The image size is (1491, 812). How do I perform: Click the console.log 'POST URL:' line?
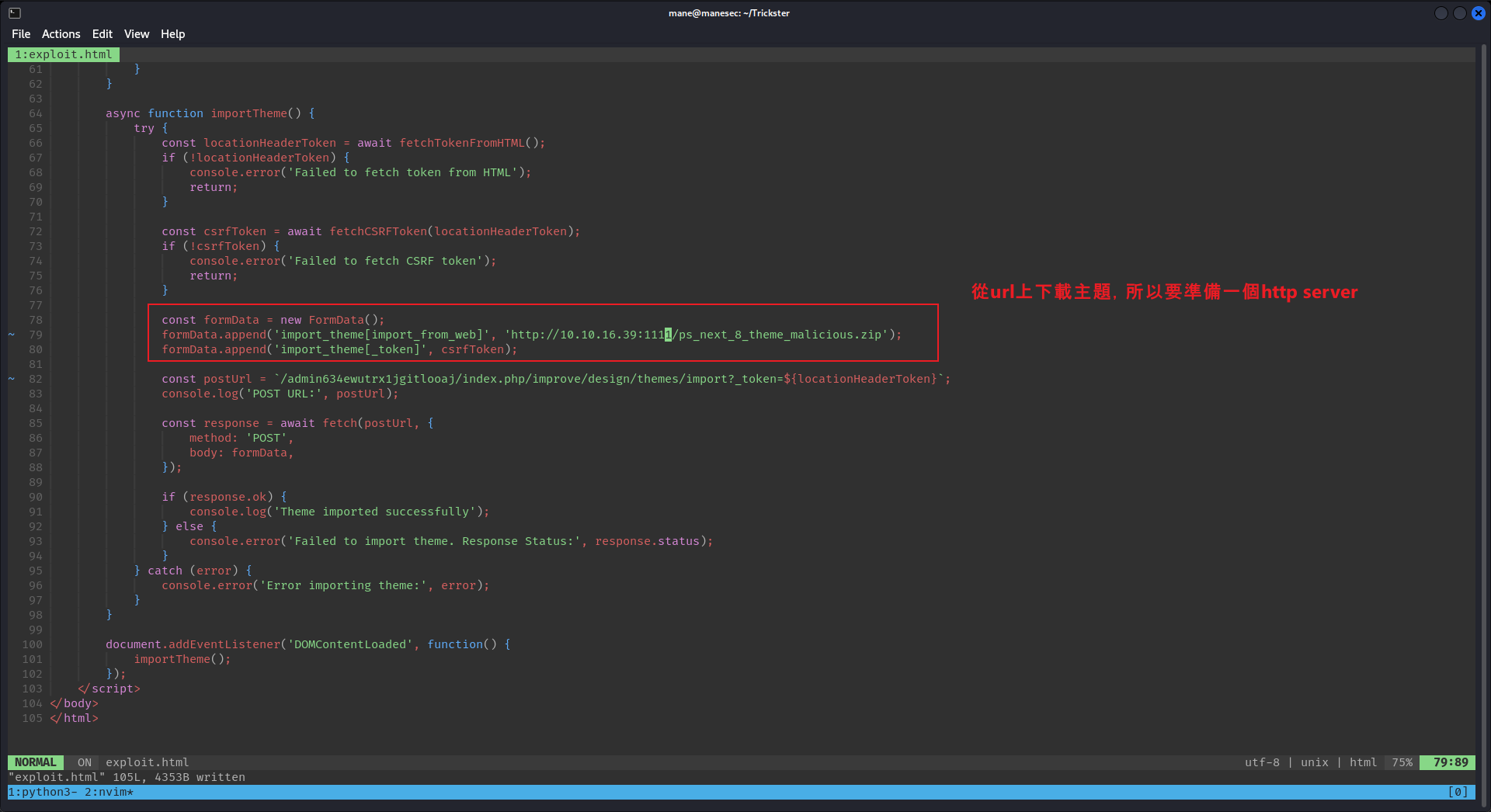(x=280, y=394)
